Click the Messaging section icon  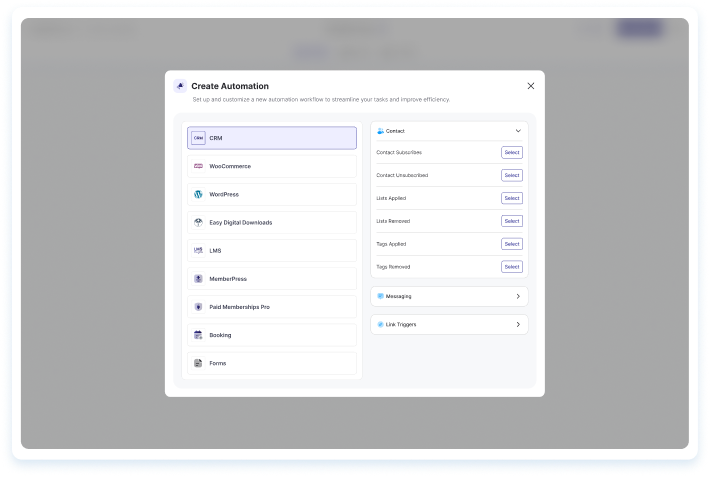click(380, 296)
